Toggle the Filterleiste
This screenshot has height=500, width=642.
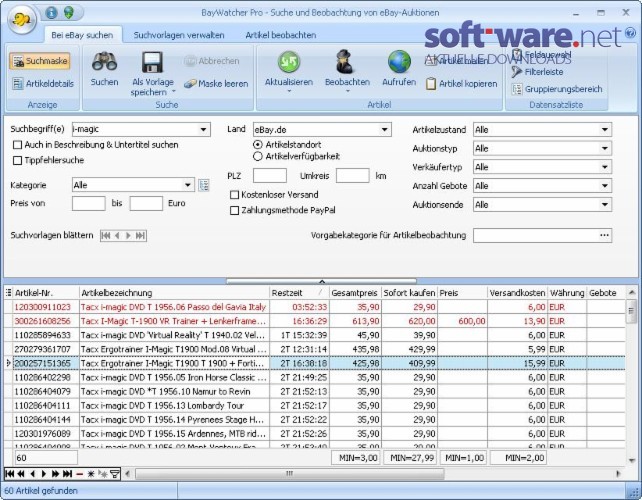[x=537, y=72]
